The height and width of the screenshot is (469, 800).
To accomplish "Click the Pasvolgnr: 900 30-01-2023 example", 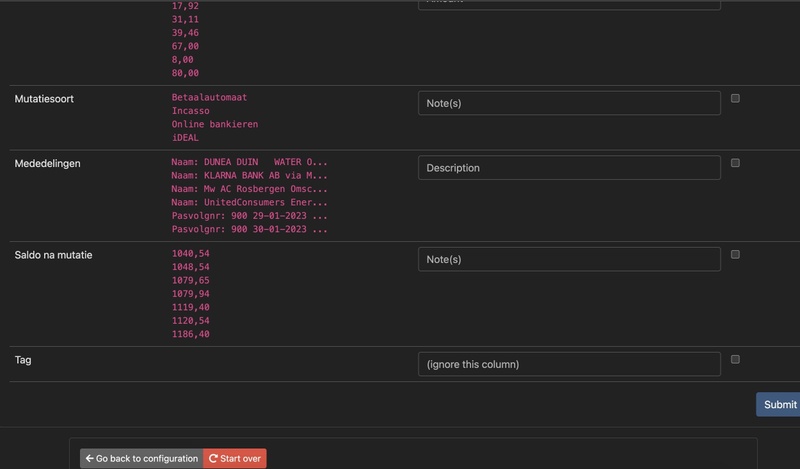I will click(x=249, y=229).
